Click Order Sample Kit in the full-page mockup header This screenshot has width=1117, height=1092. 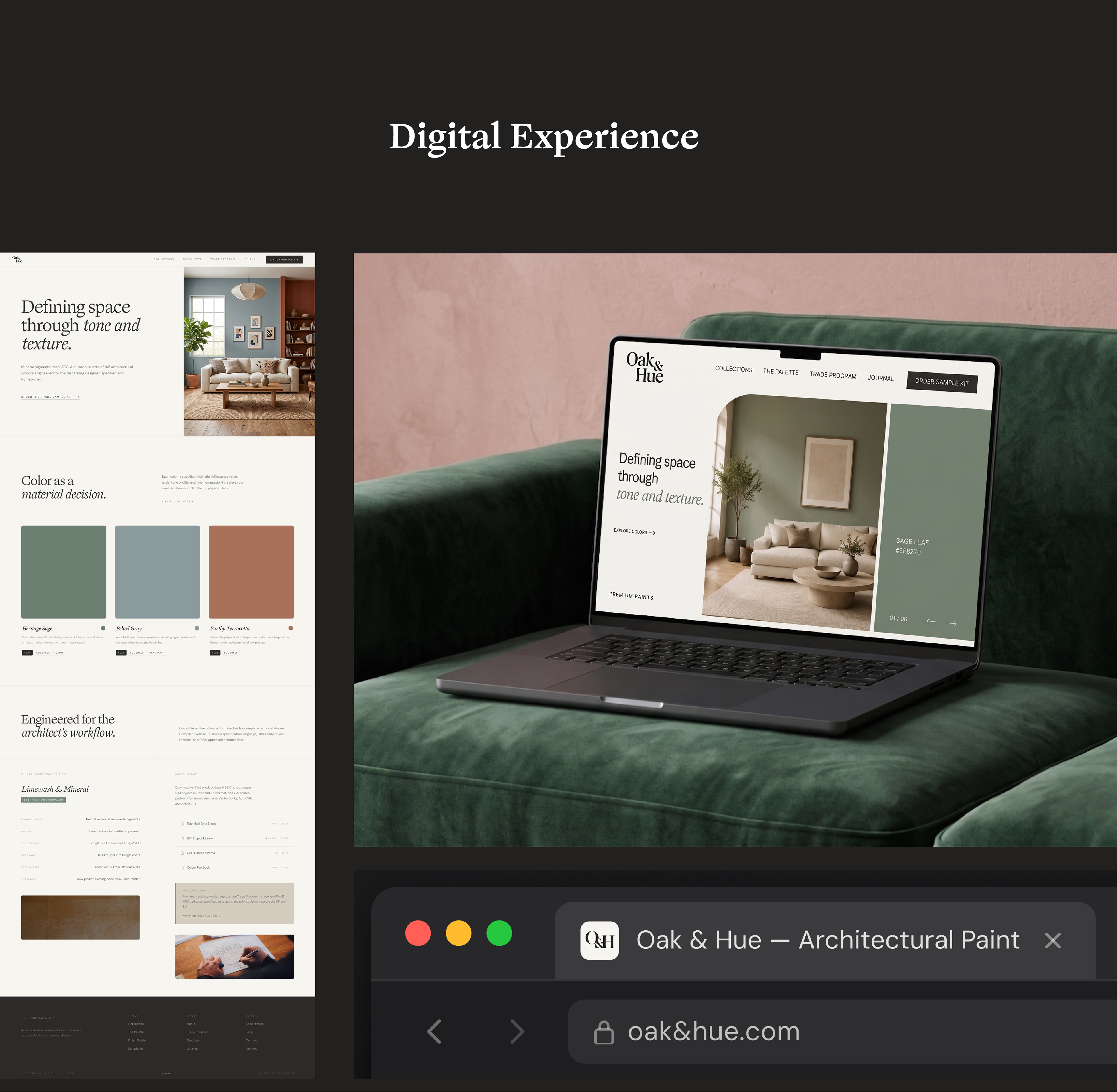point(284,259)
